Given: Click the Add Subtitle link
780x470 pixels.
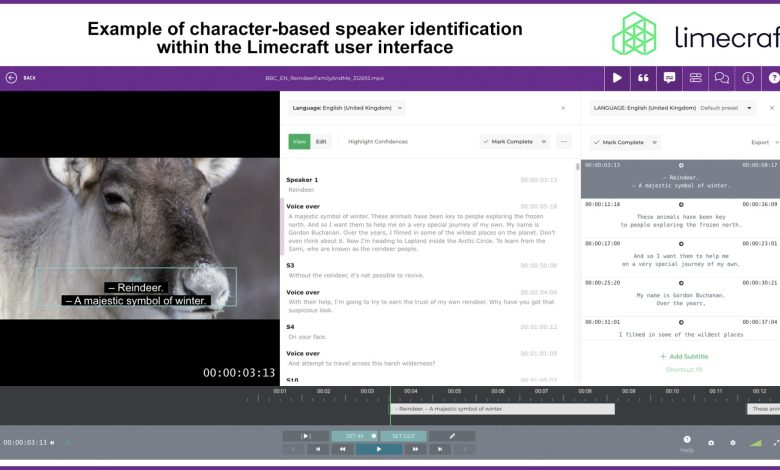Looking at the screenshot, I should 683,356.
